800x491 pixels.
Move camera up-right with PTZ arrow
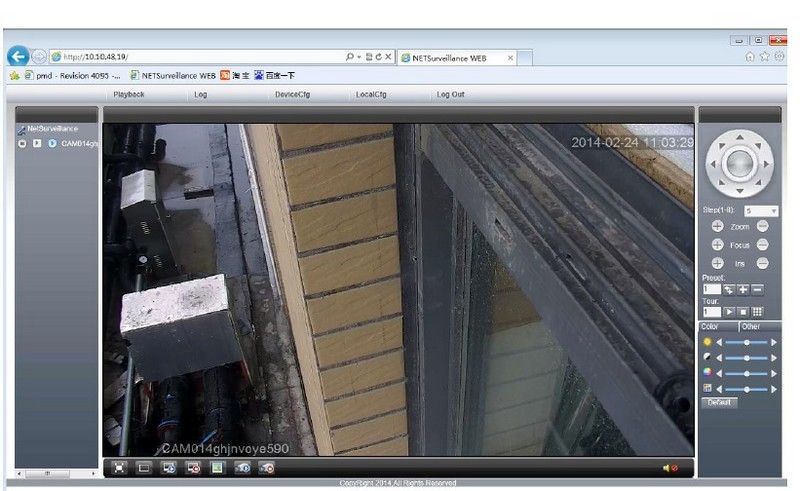758,146
